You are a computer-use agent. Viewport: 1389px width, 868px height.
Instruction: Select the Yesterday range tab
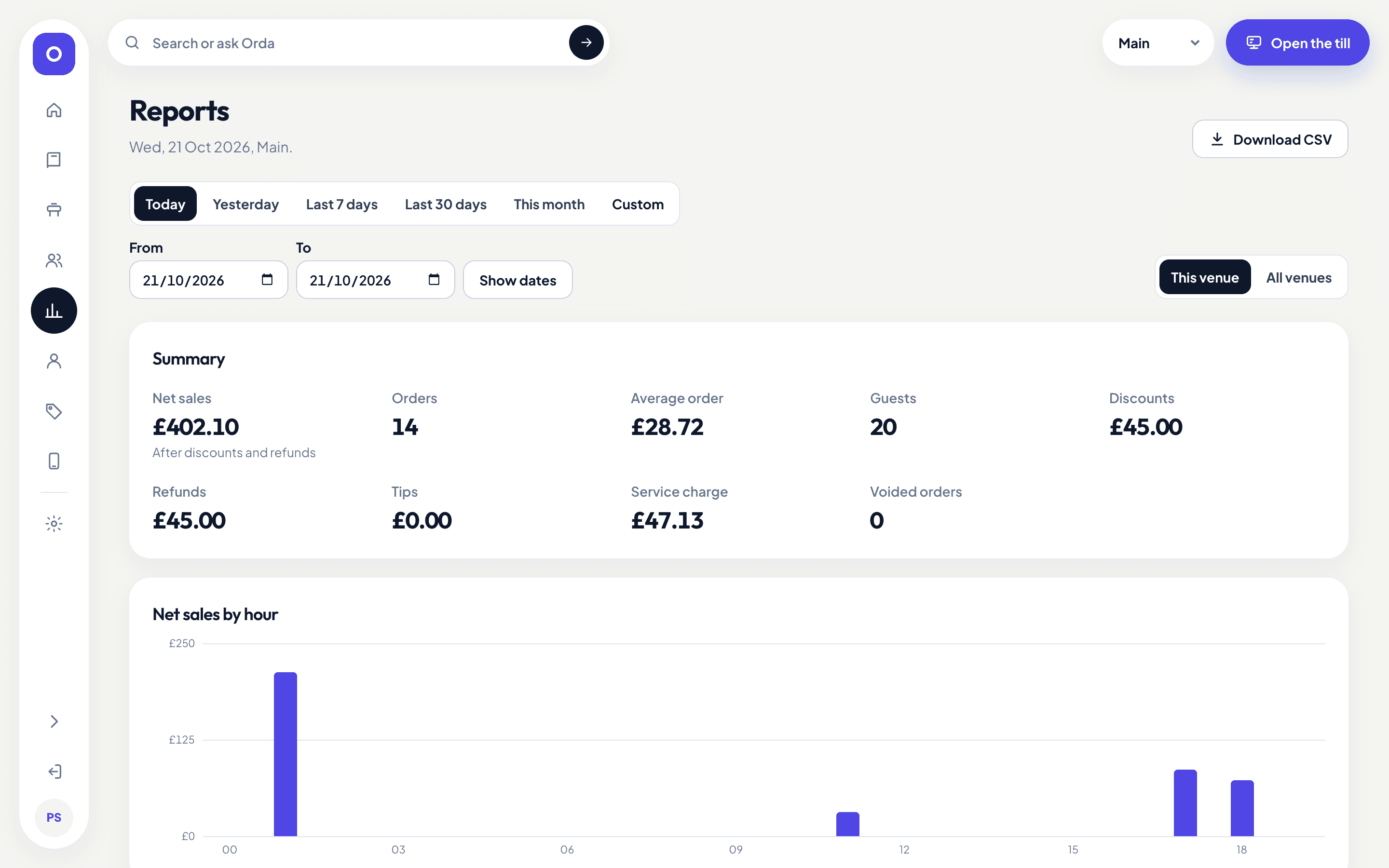point(245,204)
